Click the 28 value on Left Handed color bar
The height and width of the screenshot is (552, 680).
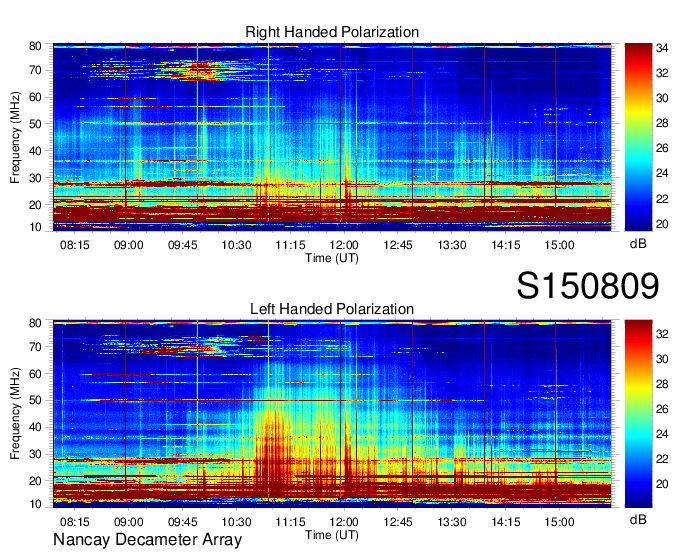point(662,384)
